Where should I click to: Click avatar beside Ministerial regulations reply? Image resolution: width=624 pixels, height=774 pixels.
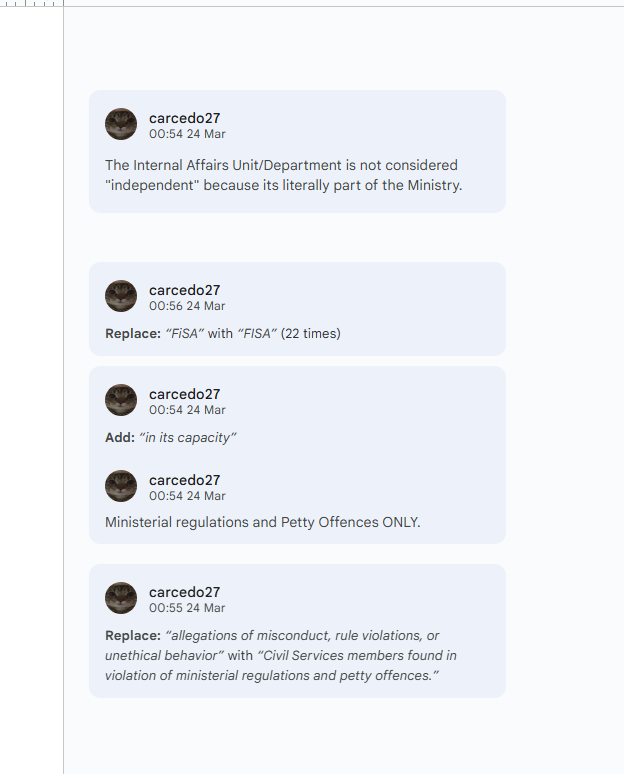click(x=121, y=486)
